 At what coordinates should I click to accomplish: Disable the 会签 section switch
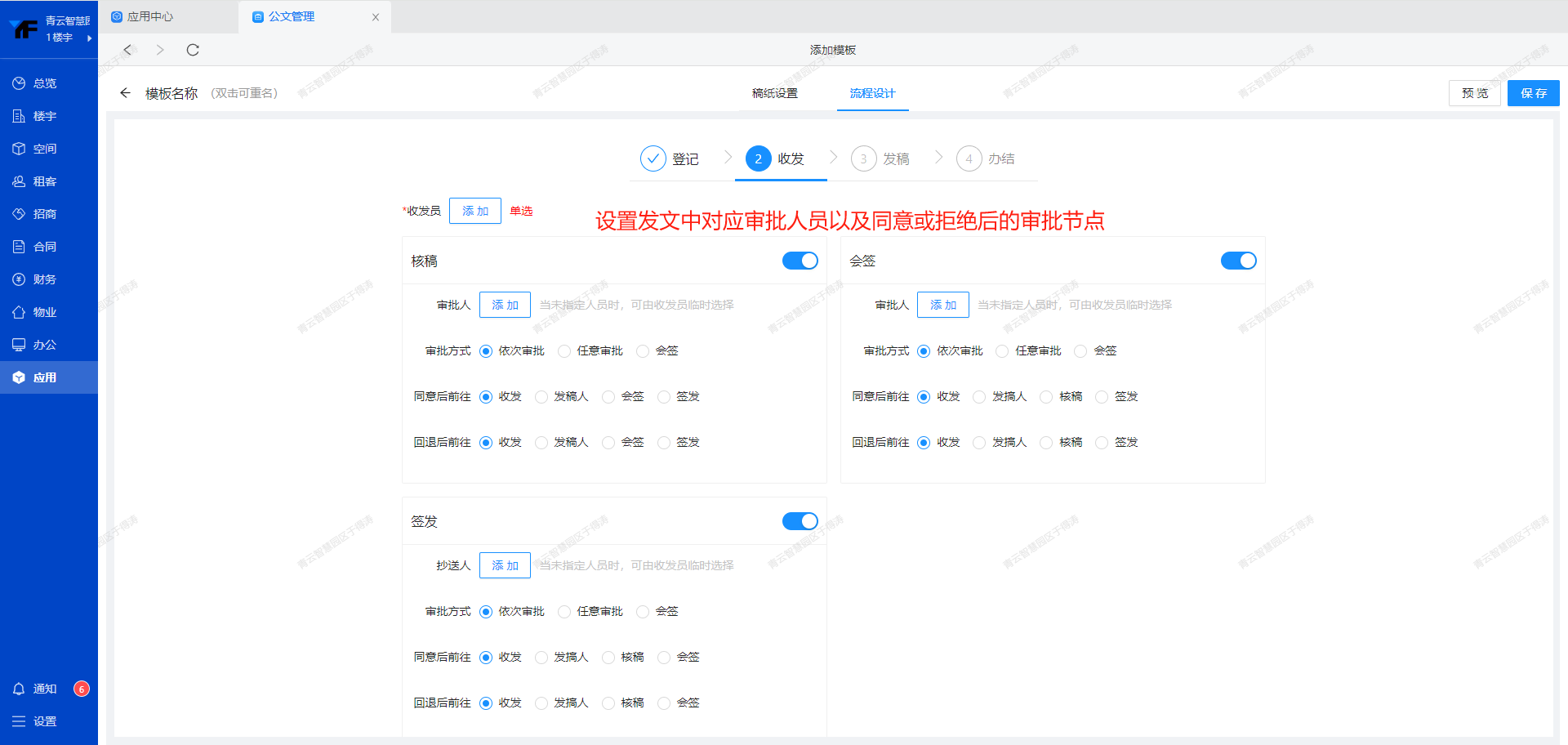pyautogui.click(x=1238, y=261)
